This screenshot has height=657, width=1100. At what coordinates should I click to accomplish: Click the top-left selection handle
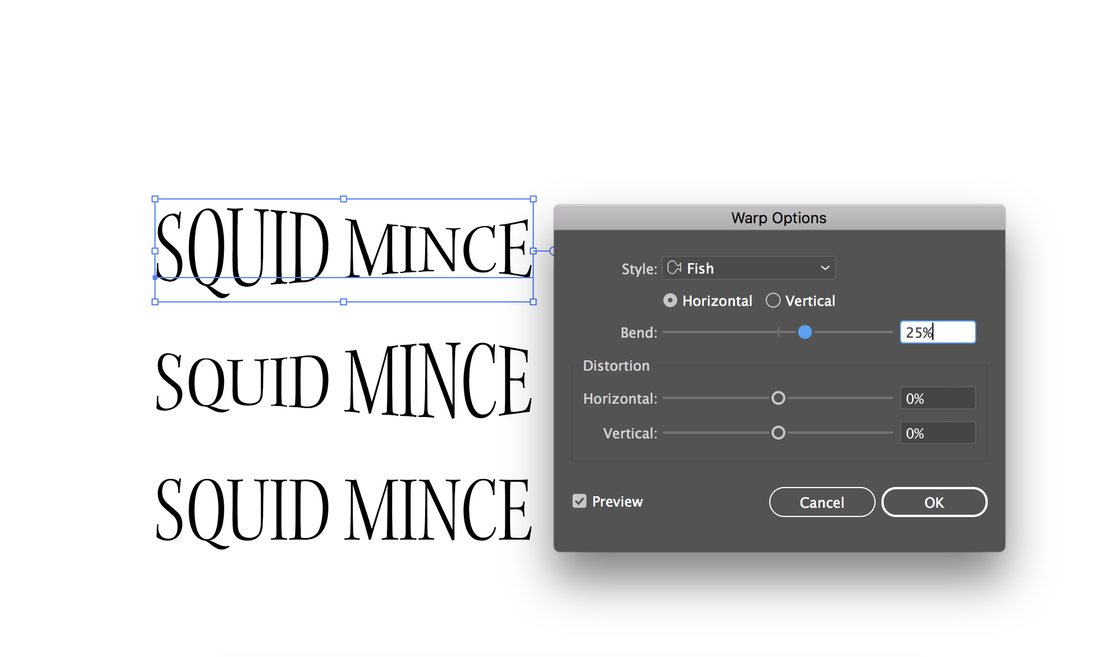click(x=155, y=199)
